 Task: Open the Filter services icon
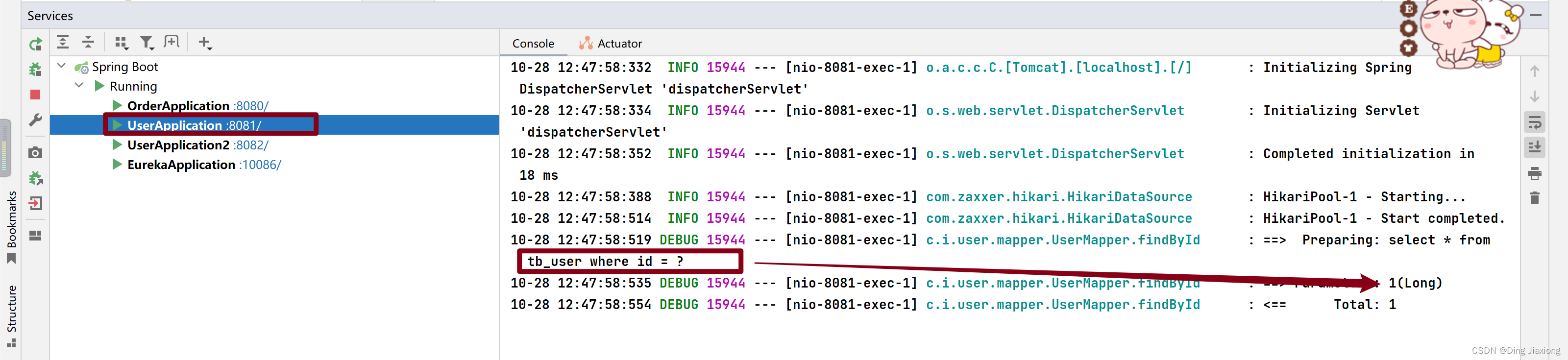click(147, 43)
